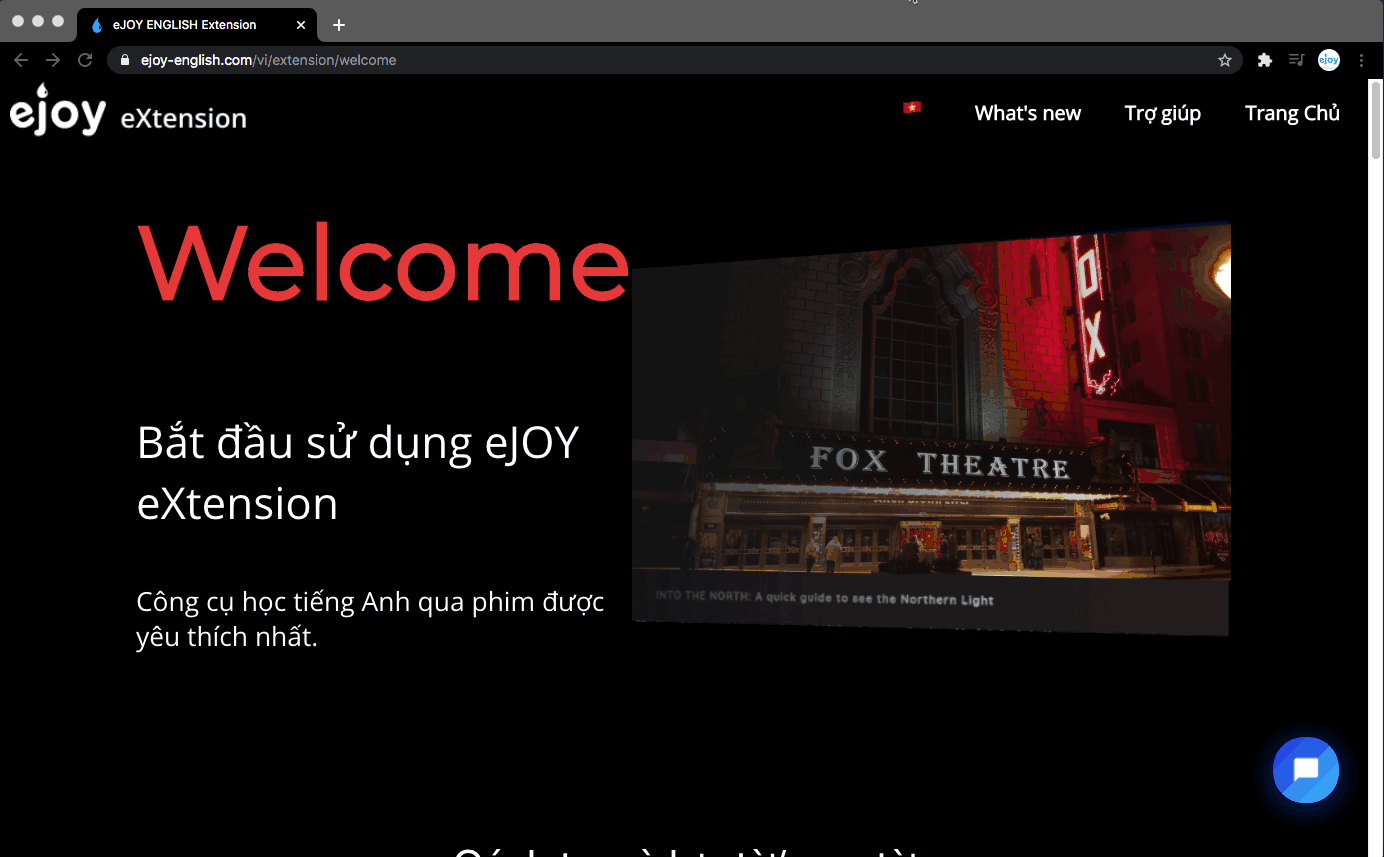Viewport: 1384px width, 857px height.
Task: Go back to the previous page
Action: [x=21, y=60]
